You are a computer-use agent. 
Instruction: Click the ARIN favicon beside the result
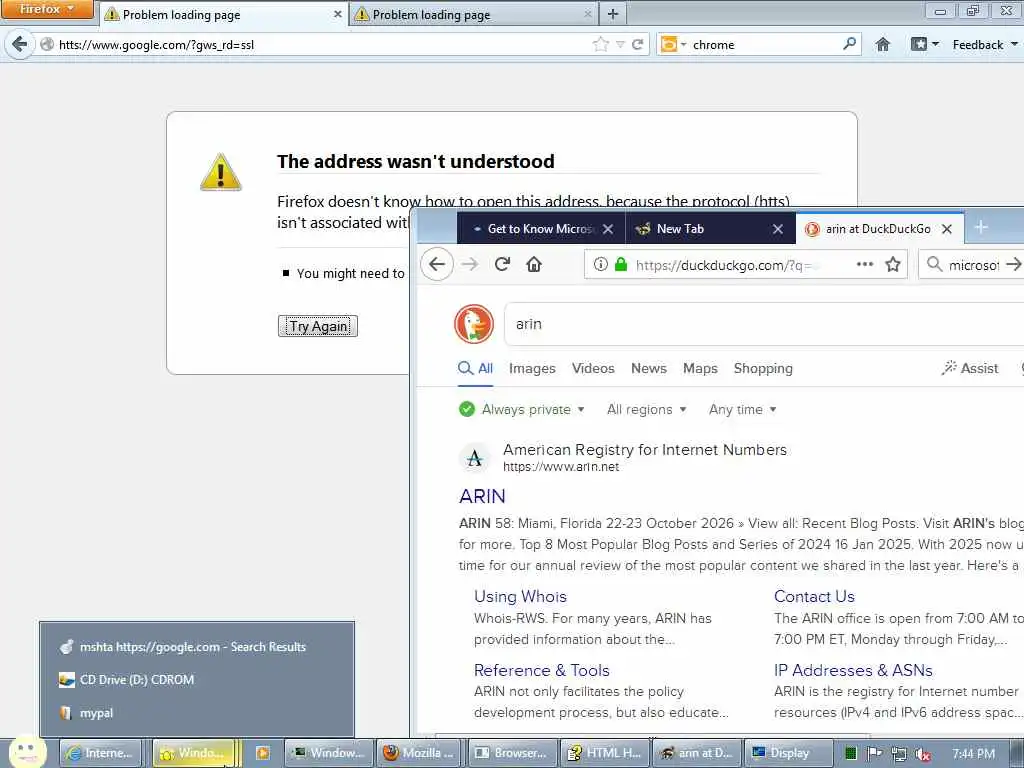coord(475,458)
